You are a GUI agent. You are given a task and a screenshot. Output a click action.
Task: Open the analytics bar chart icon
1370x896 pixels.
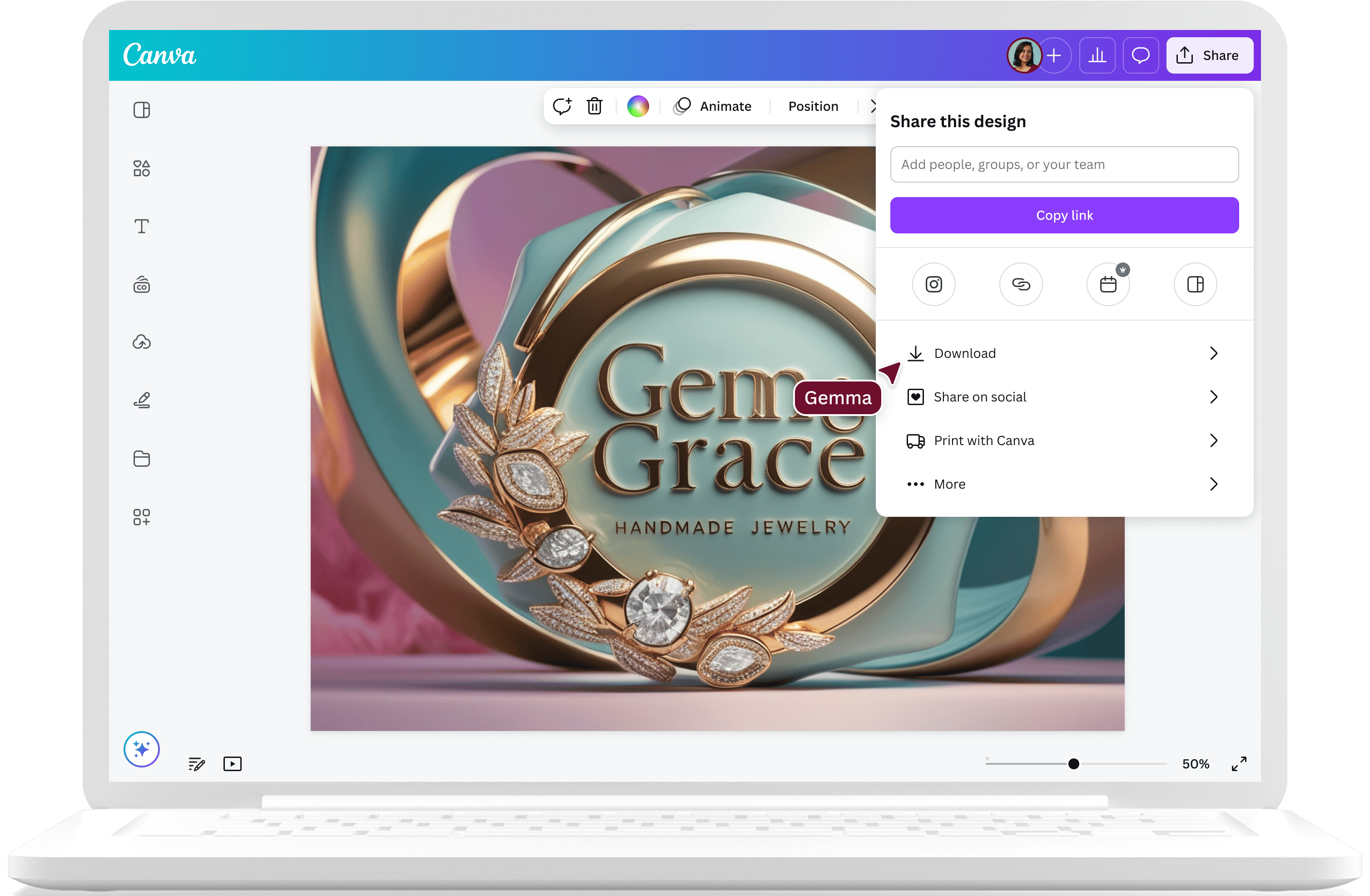tap(1097, 56)
